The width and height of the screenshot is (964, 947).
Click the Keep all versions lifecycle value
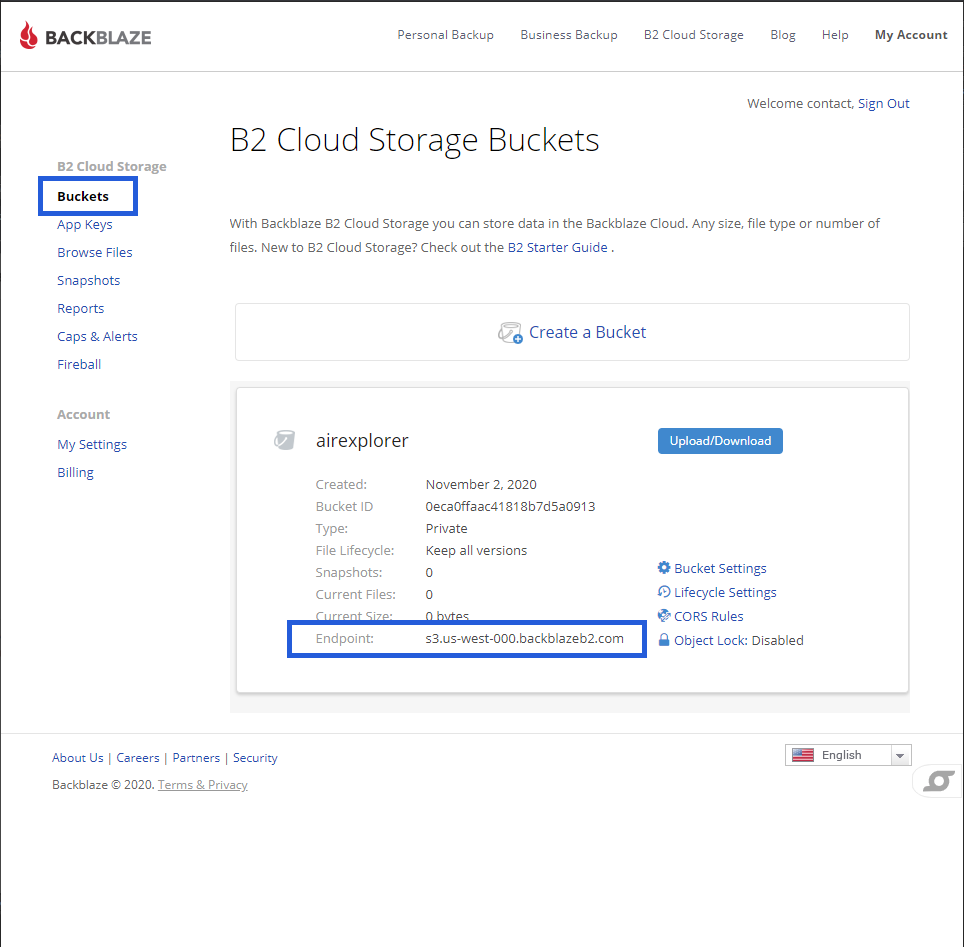tap(476, 550)
